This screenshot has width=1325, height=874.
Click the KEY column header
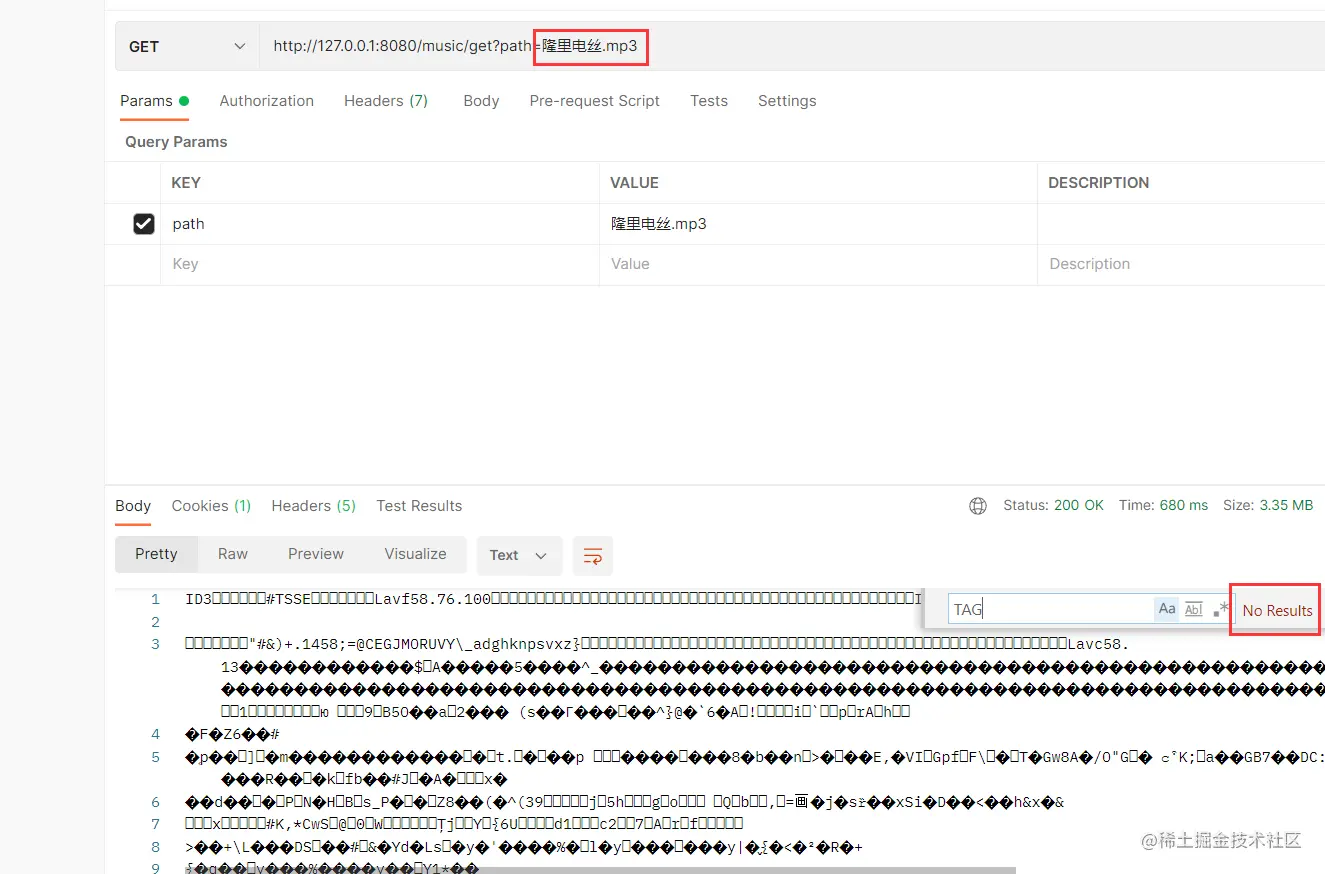coord(186,183)
